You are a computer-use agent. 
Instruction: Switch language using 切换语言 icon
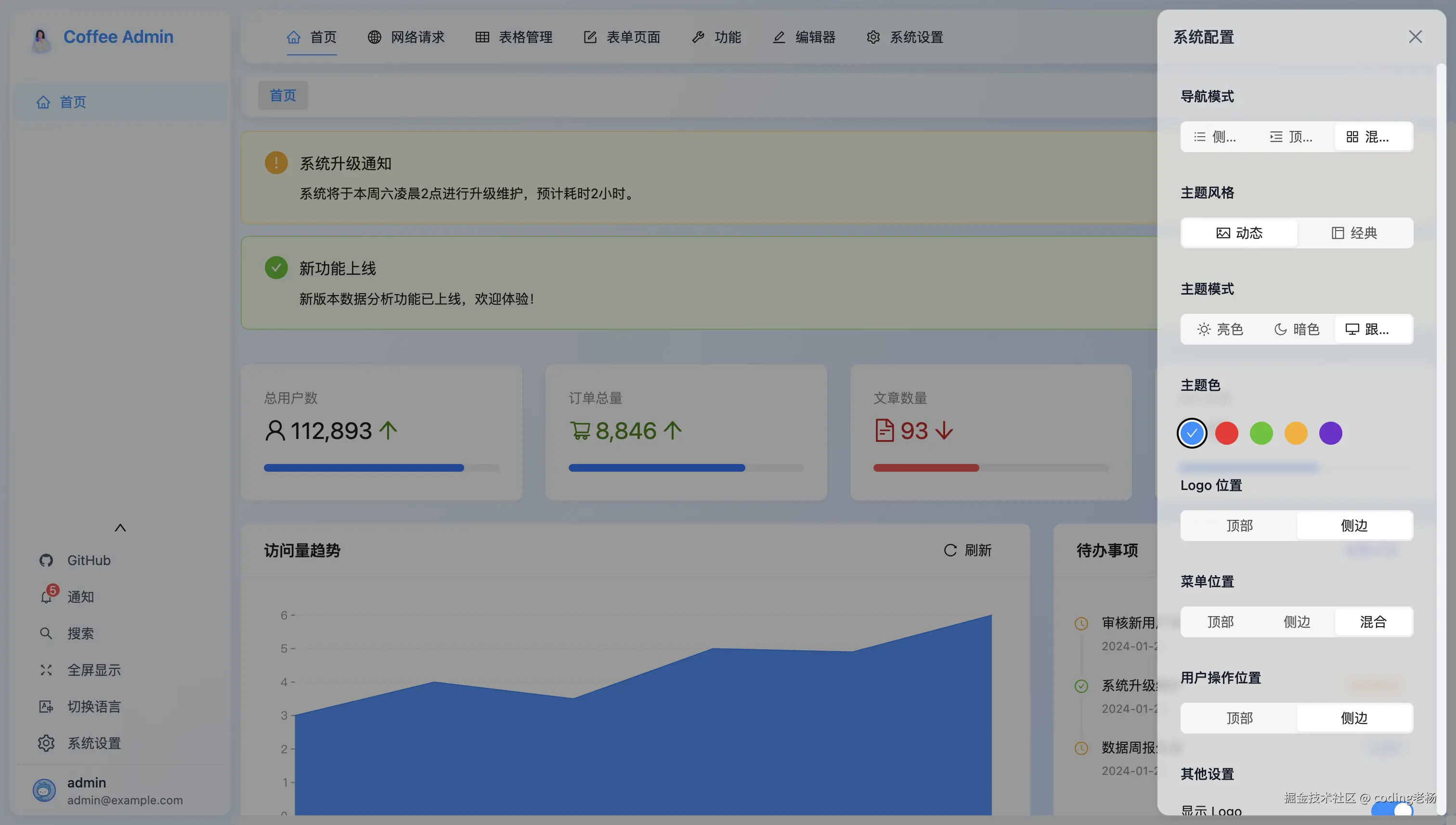click(47, 706)
